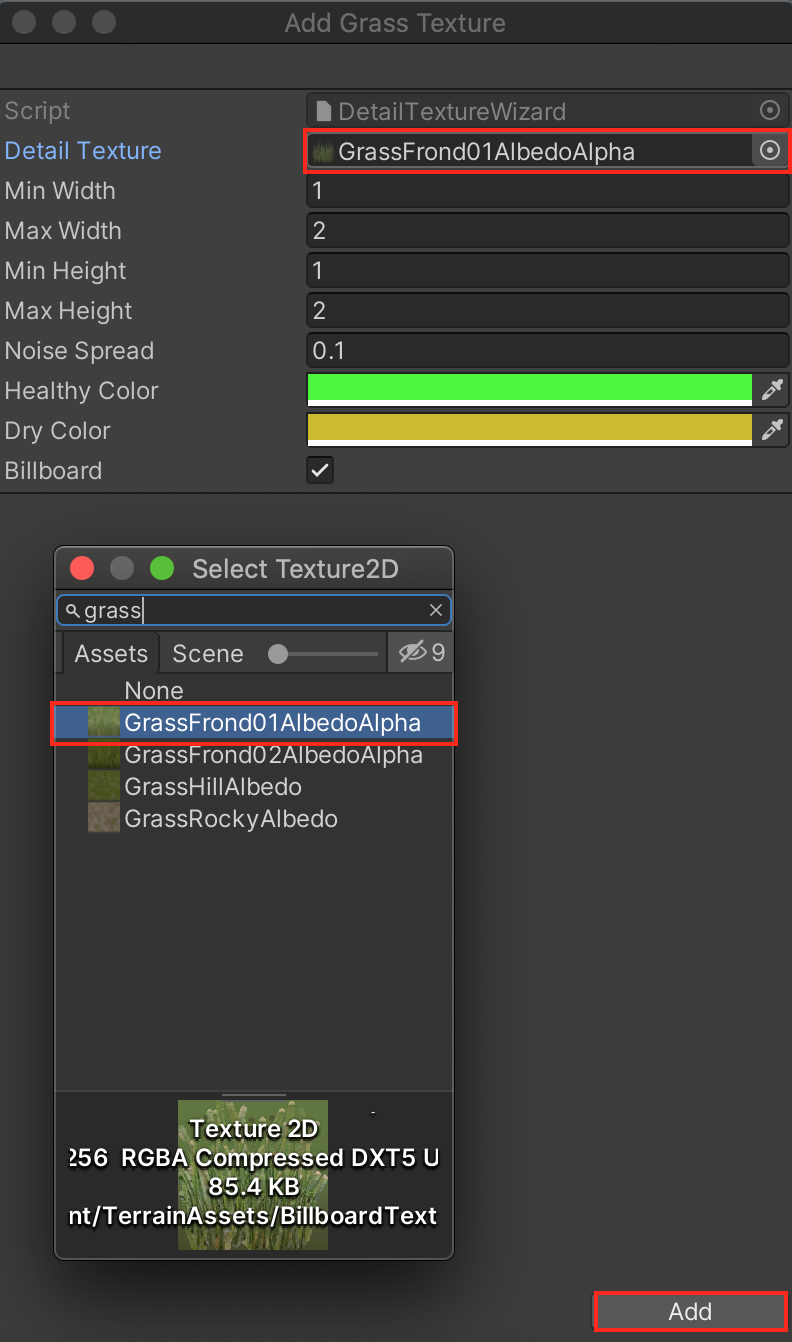Click the Max Height value field
This screenshot has height=1342, width=792.
(x=547, y=311)
